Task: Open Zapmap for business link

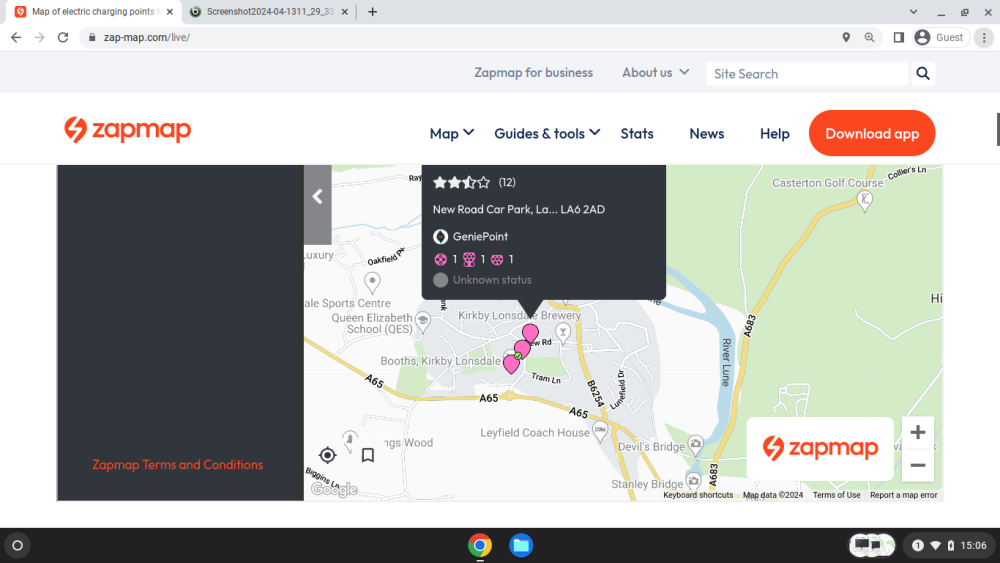Action: (533, 73)
